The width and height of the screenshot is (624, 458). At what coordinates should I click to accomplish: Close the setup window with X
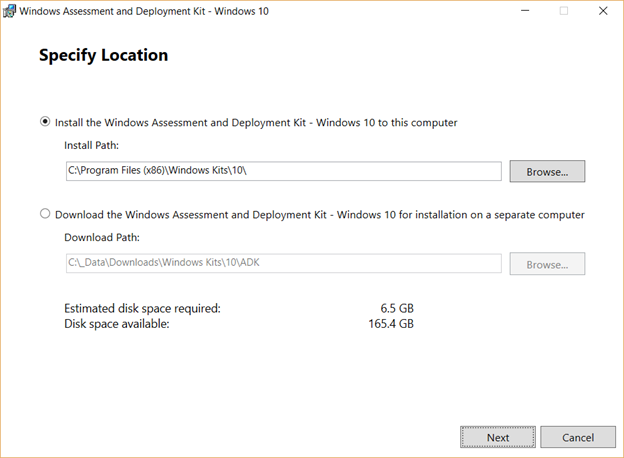[x=603, y=11]
